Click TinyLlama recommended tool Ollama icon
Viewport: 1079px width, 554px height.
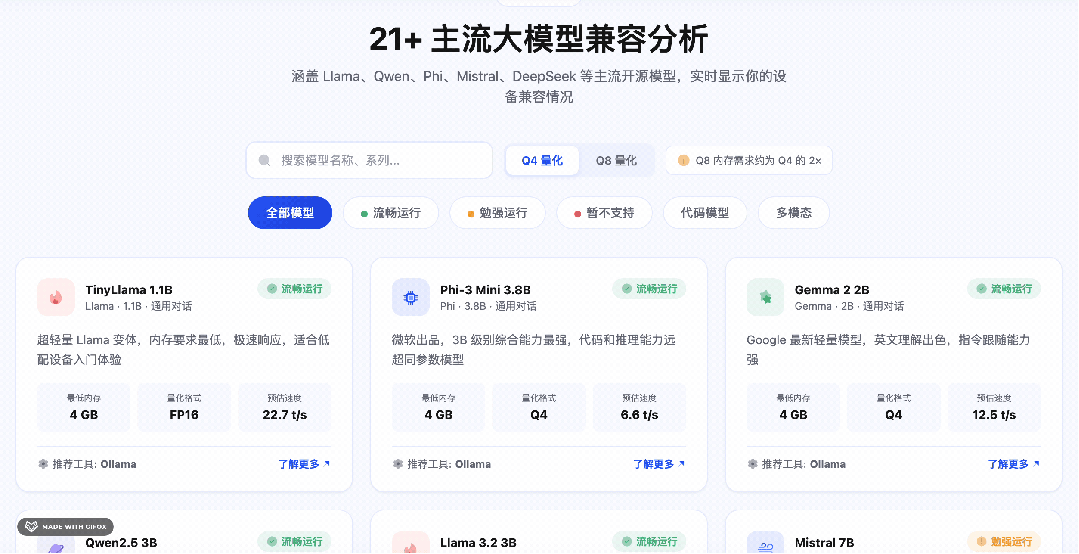pos(43,464)
